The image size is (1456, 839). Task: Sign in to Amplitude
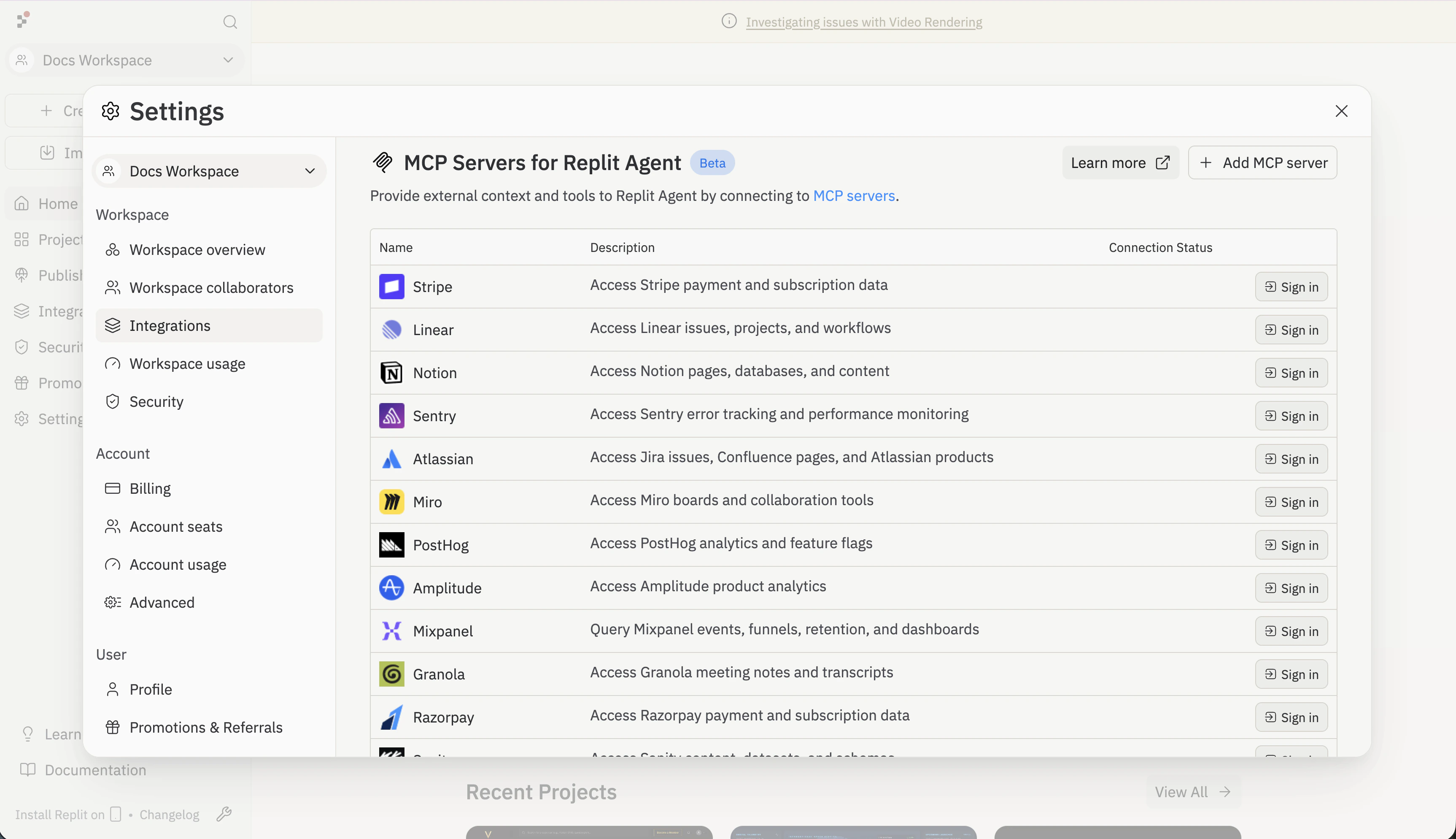[x=1292, y=588]
